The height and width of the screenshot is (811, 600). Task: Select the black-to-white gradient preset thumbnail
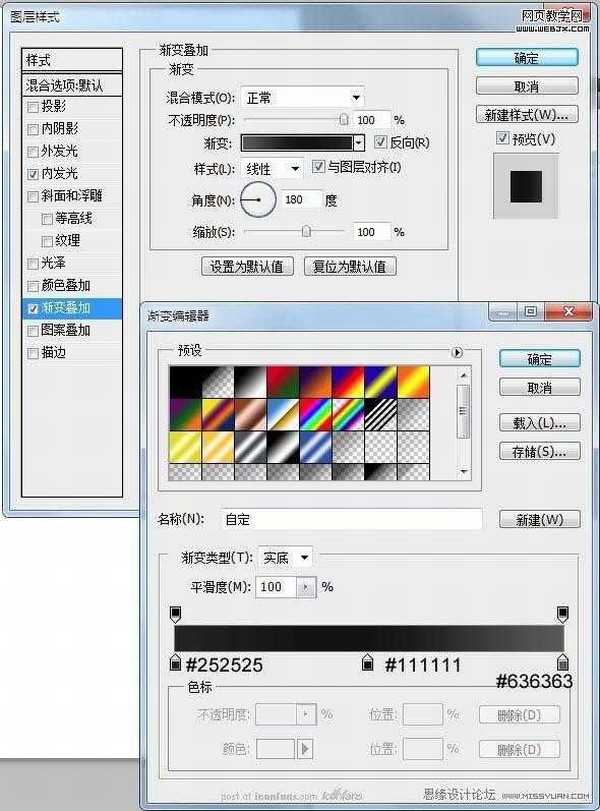[250, 382]
